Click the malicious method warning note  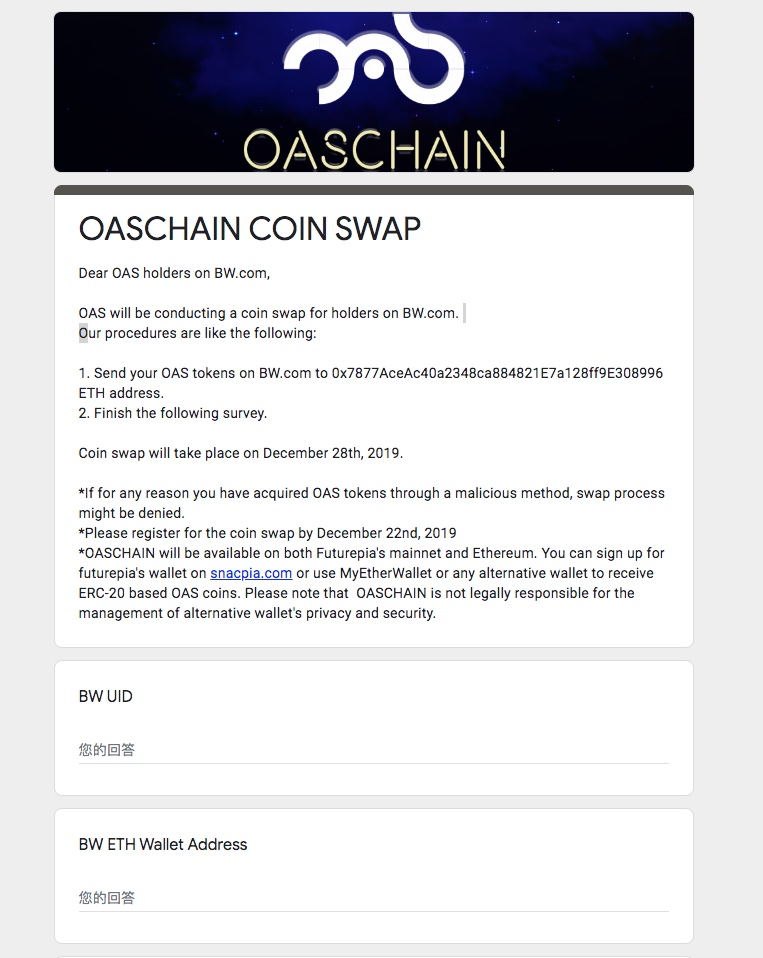coord(371,493)
